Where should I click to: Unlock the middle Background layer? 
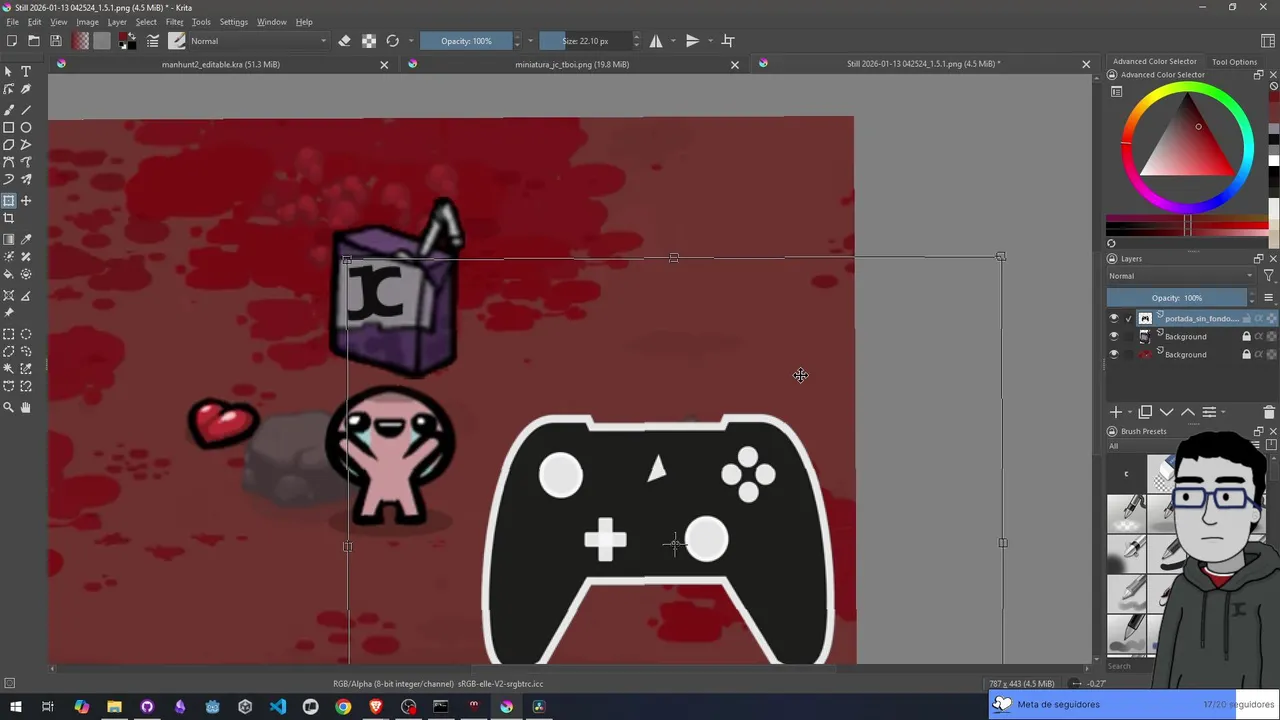tap(1246, 337)
